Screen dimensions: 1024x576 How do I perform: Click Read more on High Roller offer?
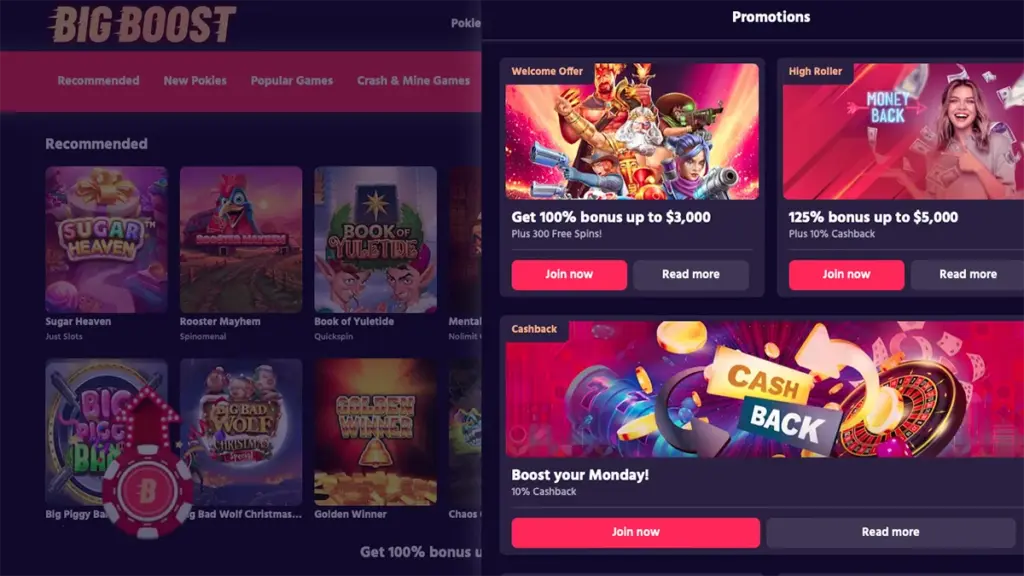(967, 275)
